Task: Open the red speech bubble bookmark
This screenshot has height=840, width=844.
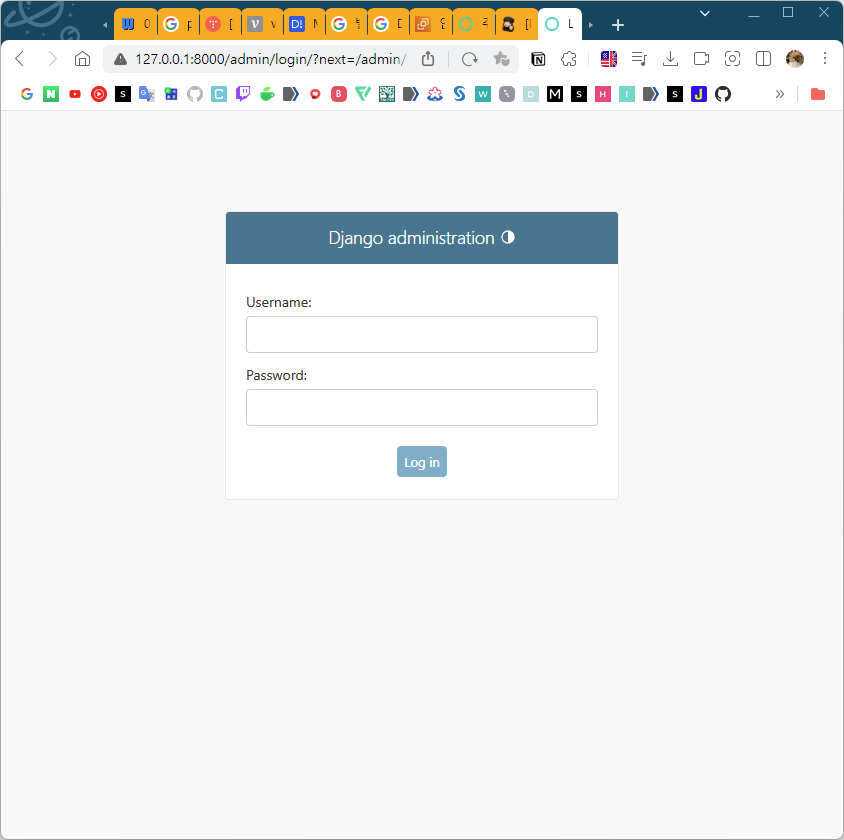Action: 315,94
